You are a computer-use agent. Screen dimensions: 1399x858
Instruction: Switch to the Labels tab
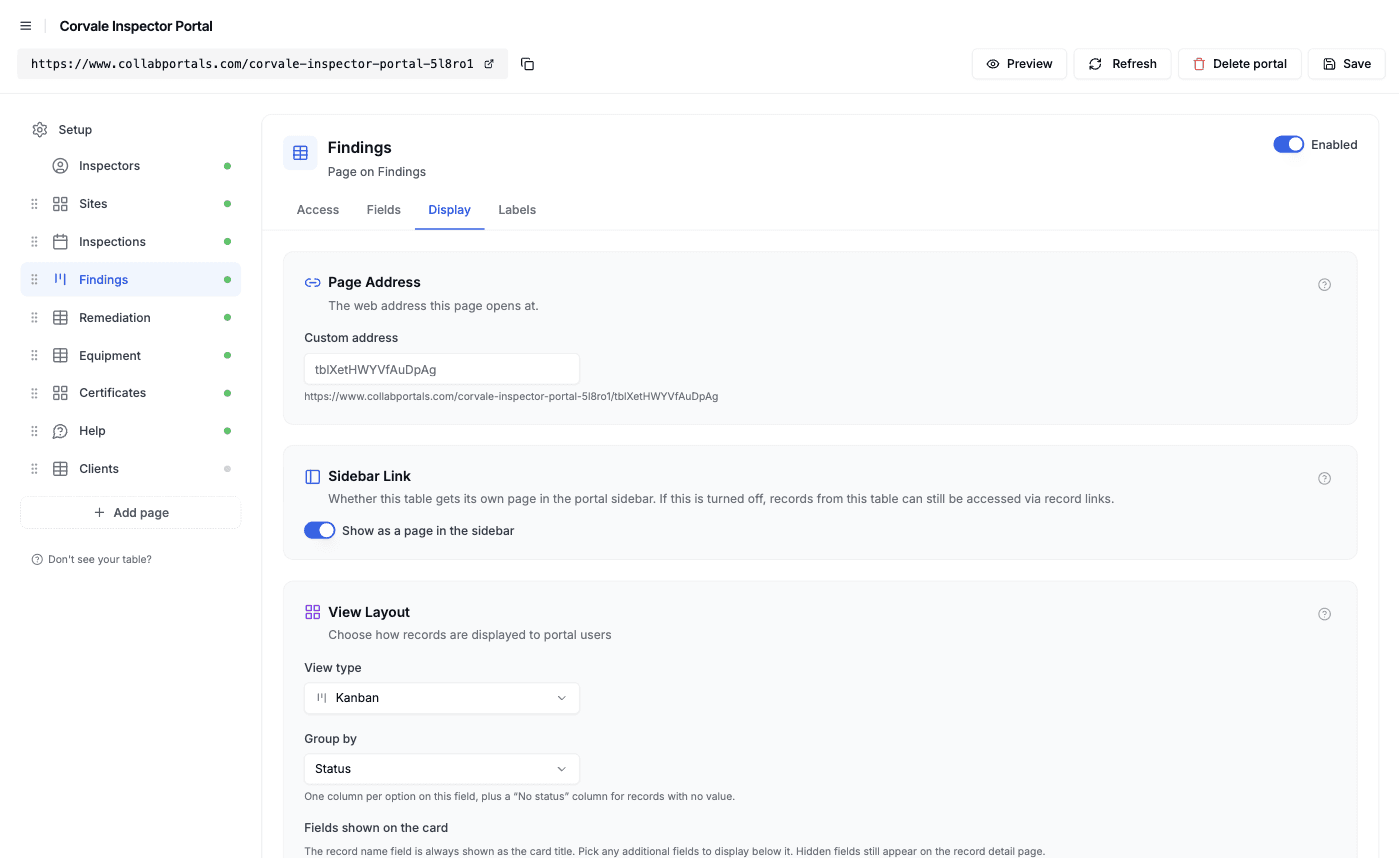tap(517, 210)
